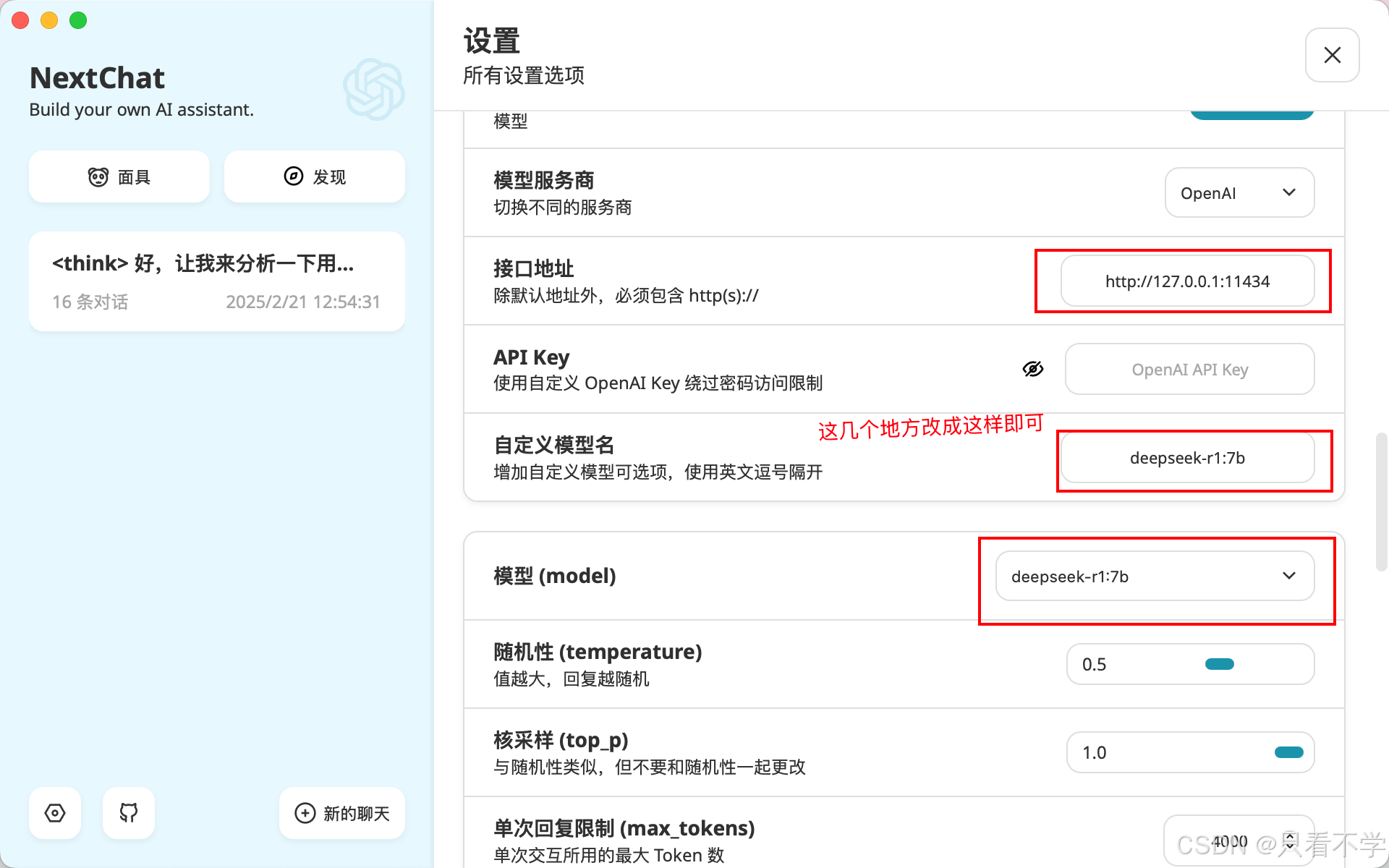Image resolution: width=1389 pixels, height=868 pixels.
Task: Close settings with the X icon
Action: (x=1332, y=55)
